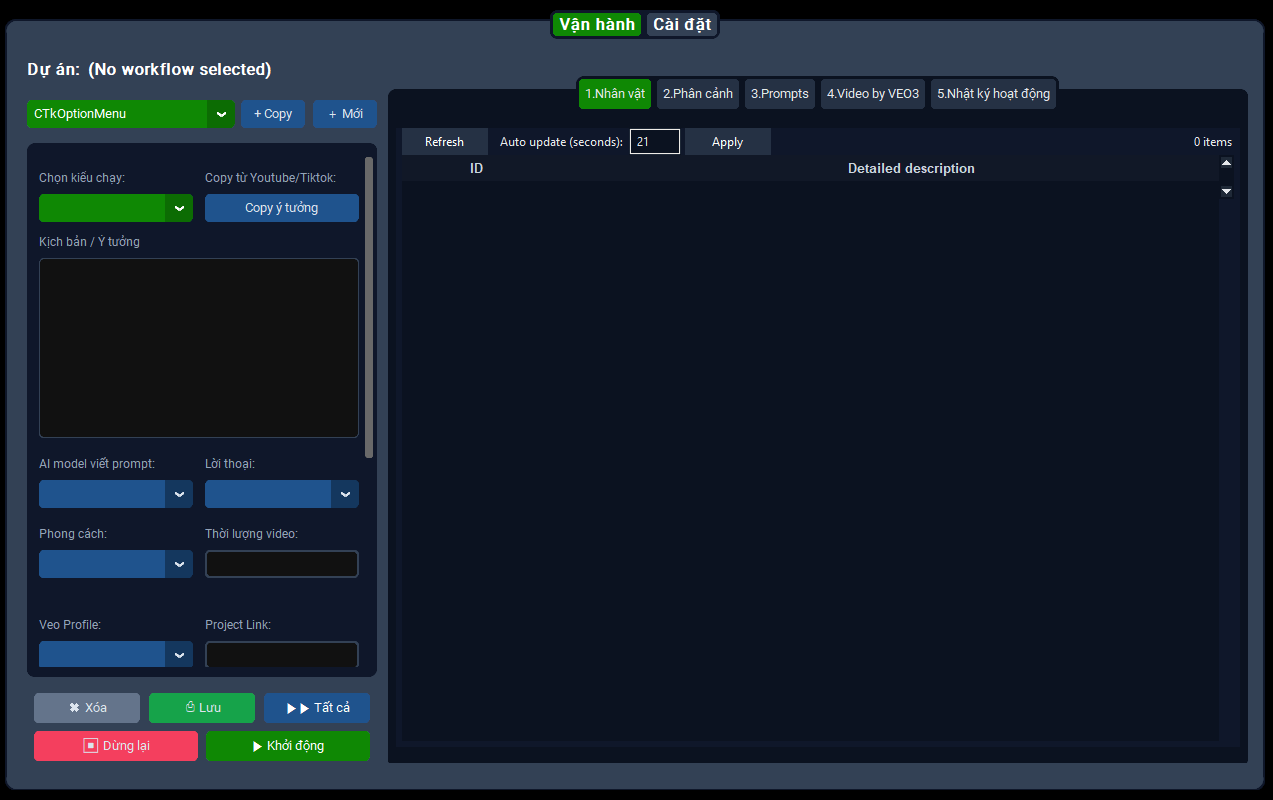This screenshot has height=800, width=1273.
Task: Click the Kịch bản / Ý tưởng text box
Action: pos(199,348)
